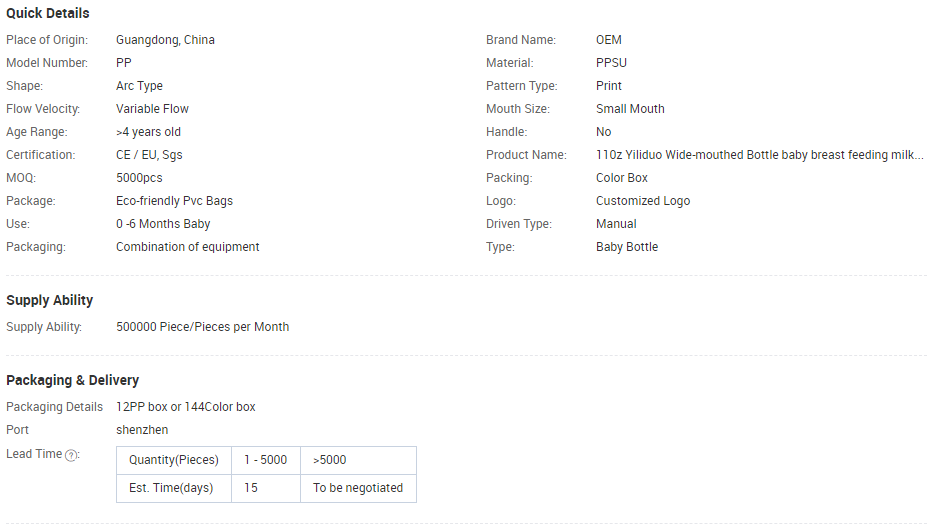The image size is (929, 530).
Task: Click the PPSU material value
Action: 611,63
